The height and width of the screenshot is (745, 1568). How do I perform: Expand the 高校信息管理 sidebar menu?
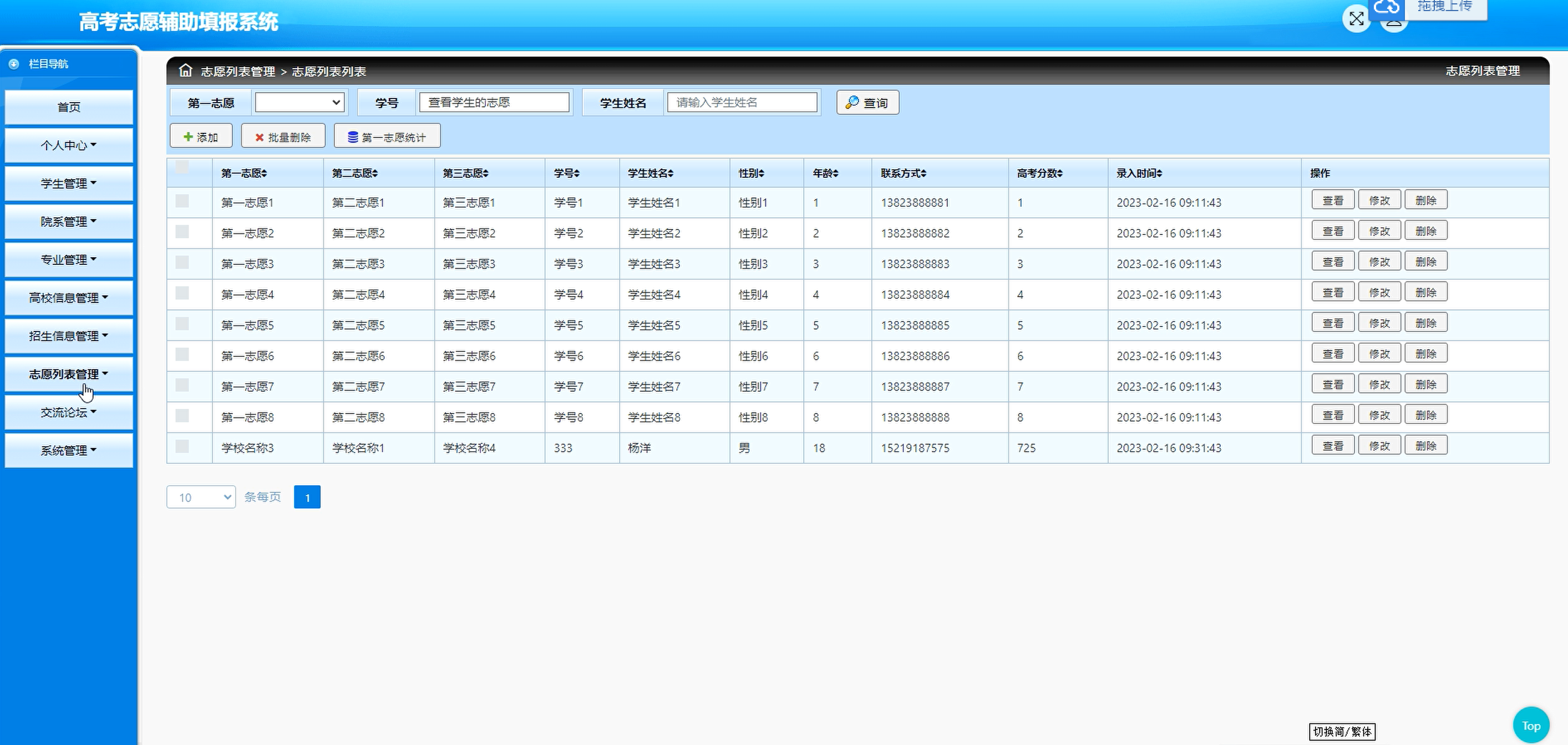click(x=69, y=298)
